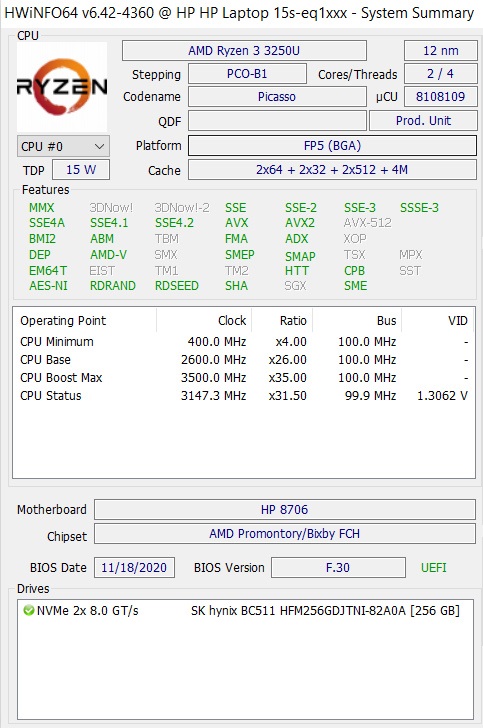Click the BIOS Version F.30 field

338,568
